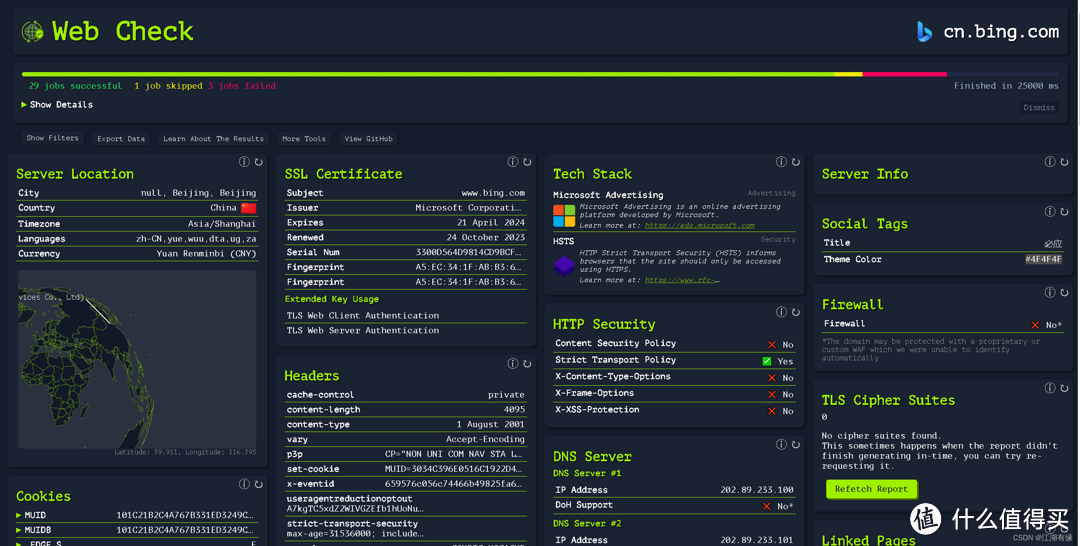Viewport: 1080px width, 546px height.
Task: Refresh the Headers card
Action: coord(528,364)
